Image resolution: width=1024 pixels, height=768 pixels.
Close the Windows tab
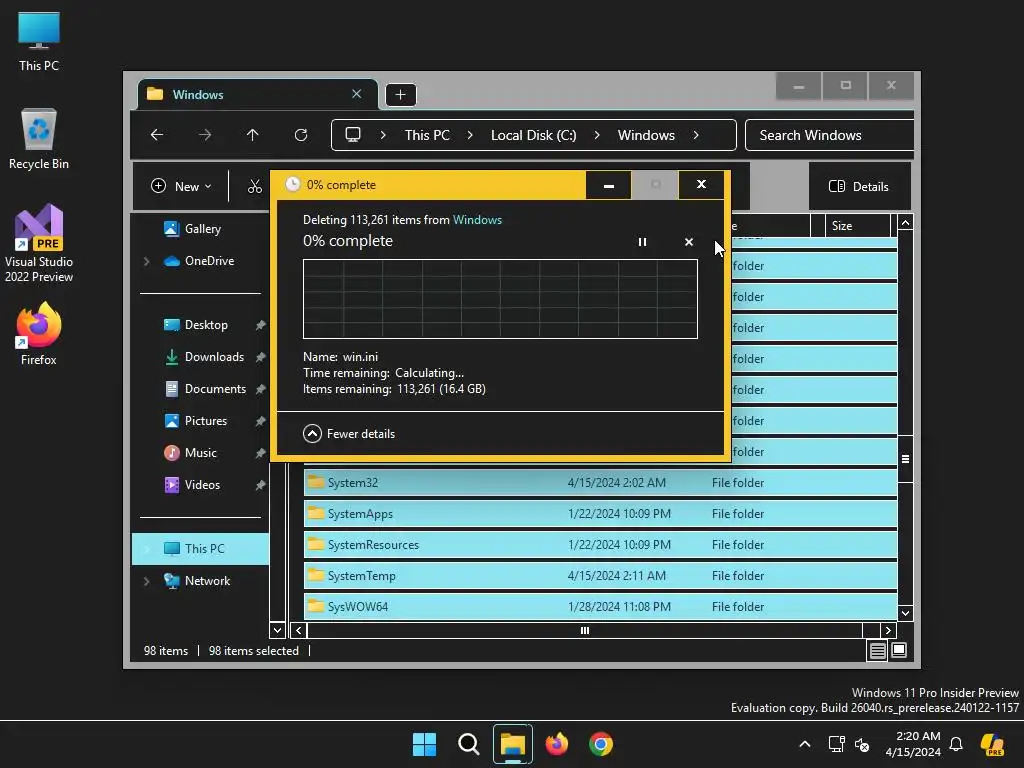click(357, 94)
